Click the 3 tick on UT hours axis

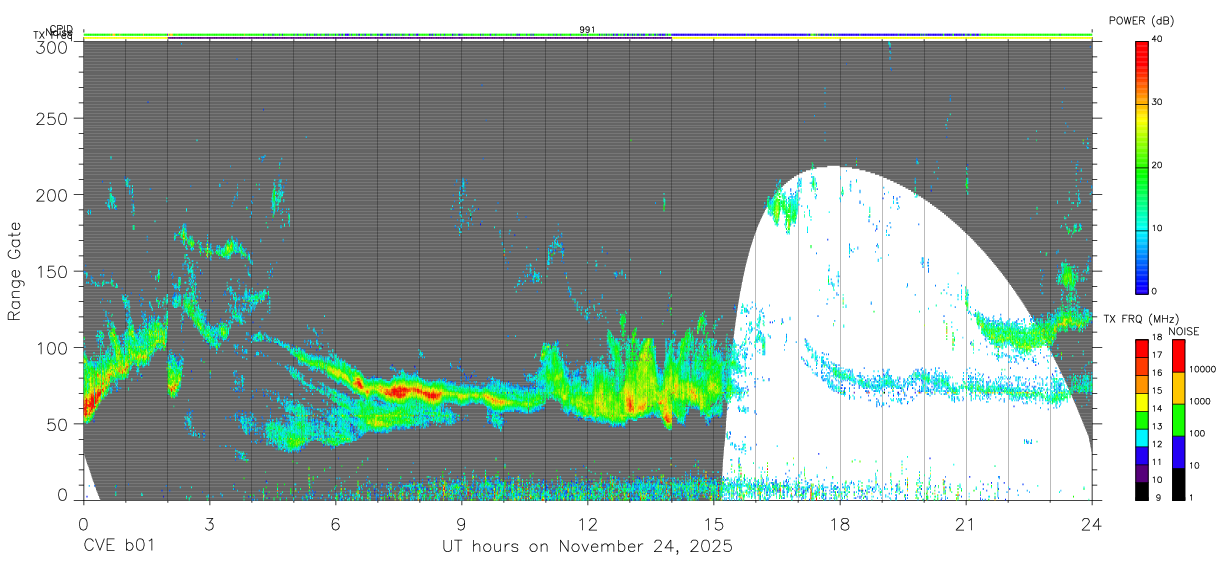(209, 523)
